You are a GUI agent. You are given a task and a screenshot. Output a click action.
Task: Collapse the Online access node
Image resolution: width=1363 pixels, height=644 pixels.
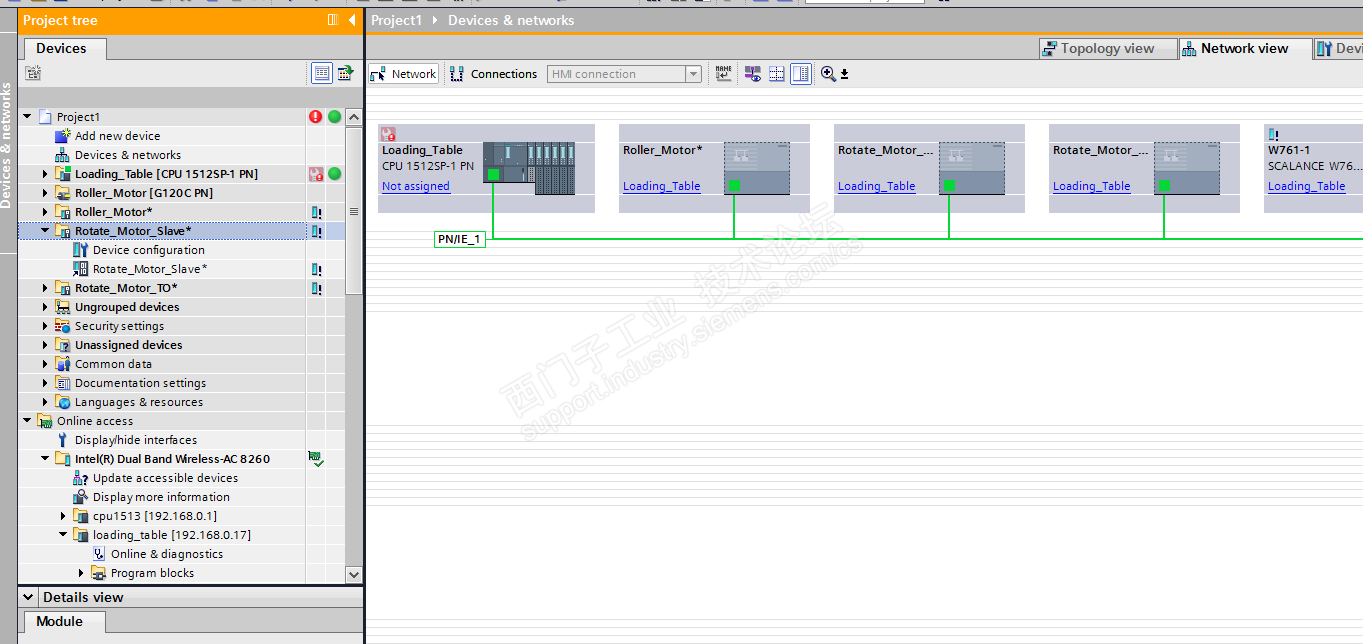point(27,421)
